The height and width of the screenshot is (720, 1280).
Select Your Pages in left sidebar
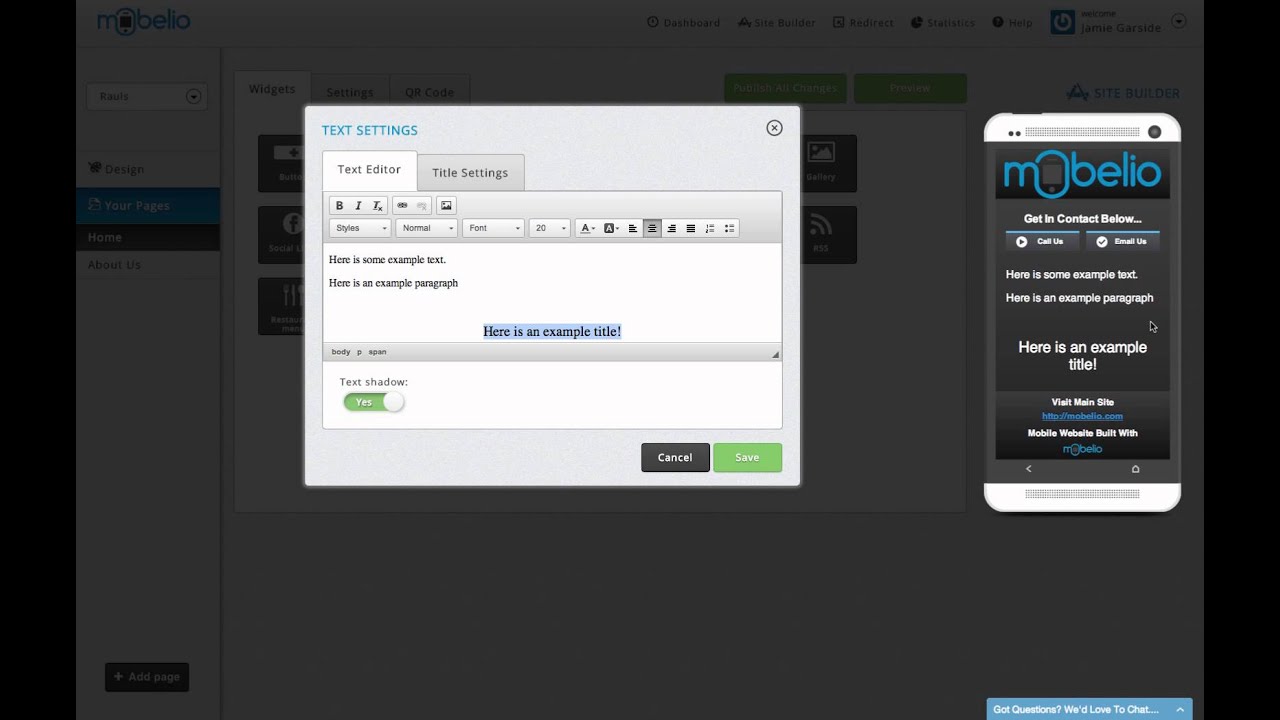coord(148,205)
